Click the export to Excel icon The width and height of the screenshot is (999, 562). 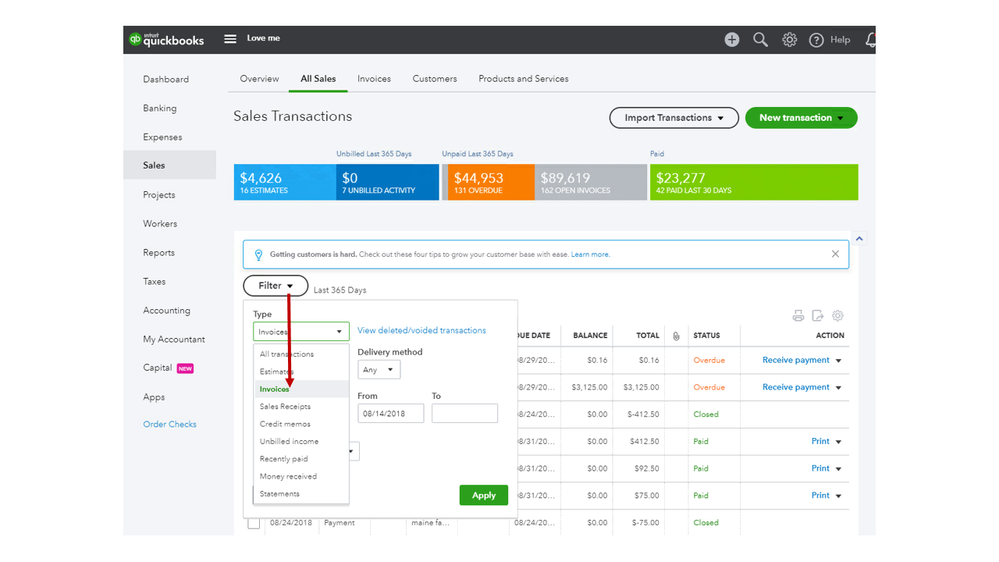click(817, 315)
